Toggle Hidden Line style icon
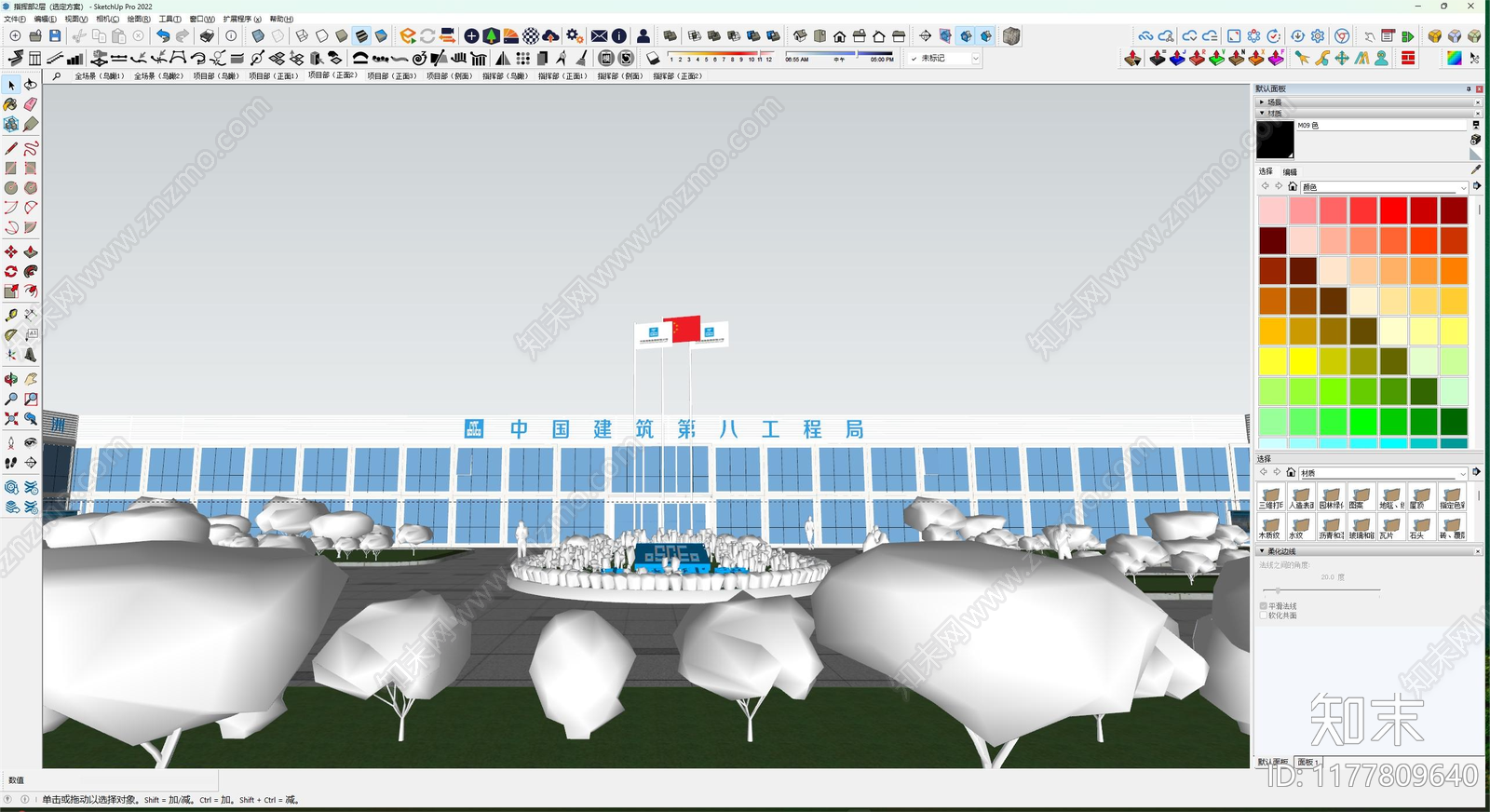Viewport: 1490px width, 812px height. click(321, 36)
